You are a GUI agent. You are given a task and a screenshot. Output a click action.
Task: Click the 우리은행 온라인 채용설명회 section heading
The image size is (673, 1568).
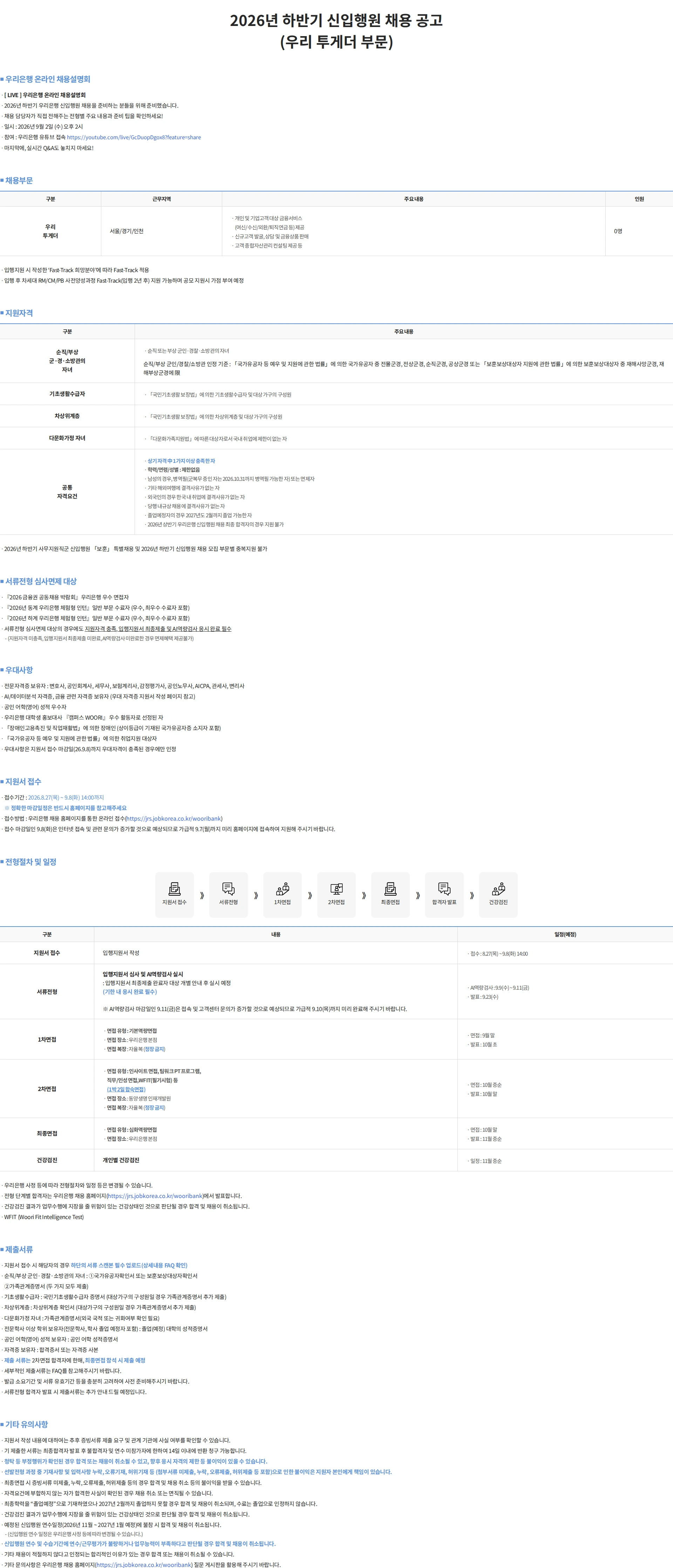point(47,79)
